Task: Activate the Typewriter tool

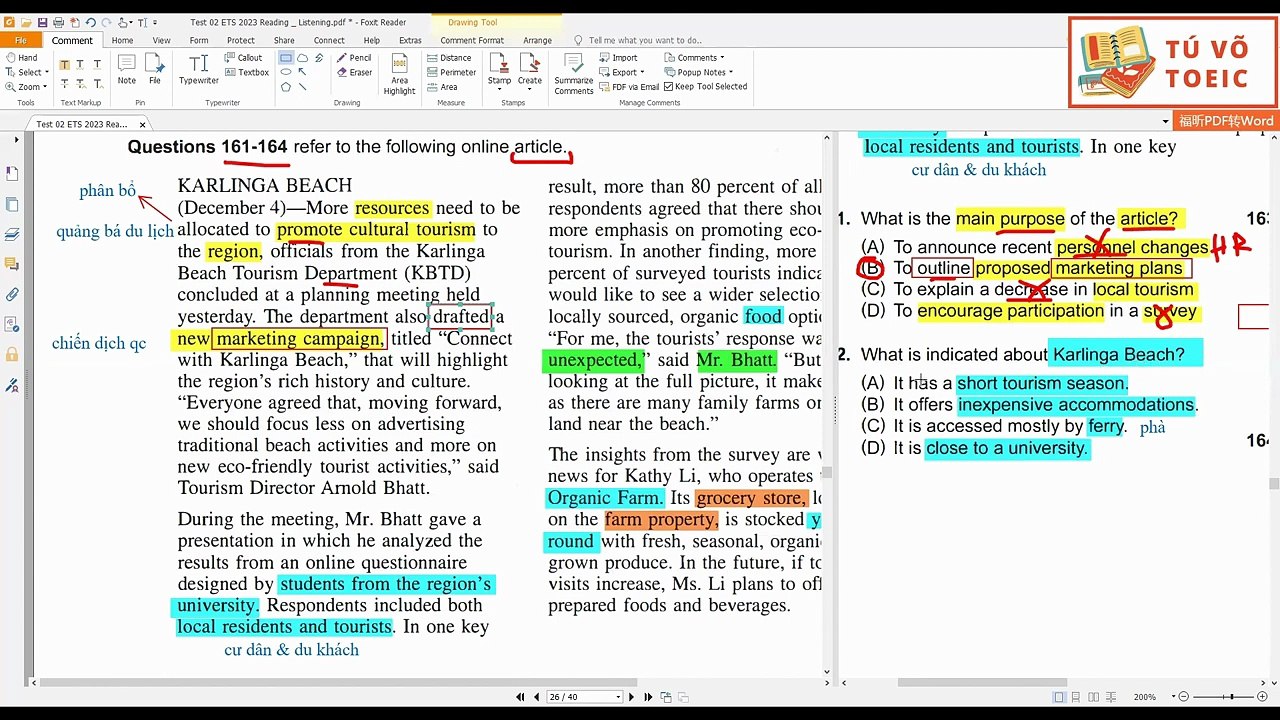Action: click(198, 70)
